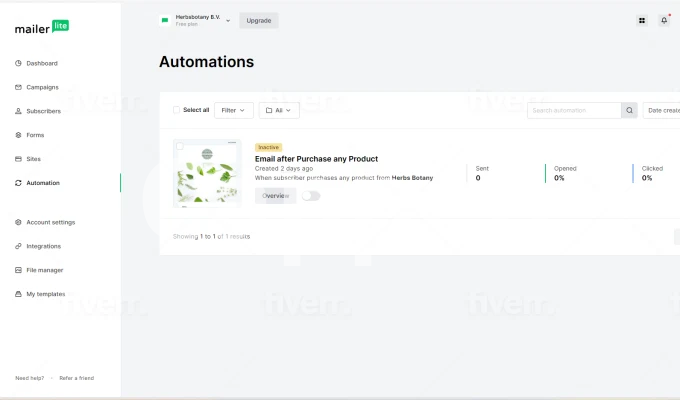Click the Search automation input field
Viewport: 680px width, 400px height.
(x=574, y=110)
